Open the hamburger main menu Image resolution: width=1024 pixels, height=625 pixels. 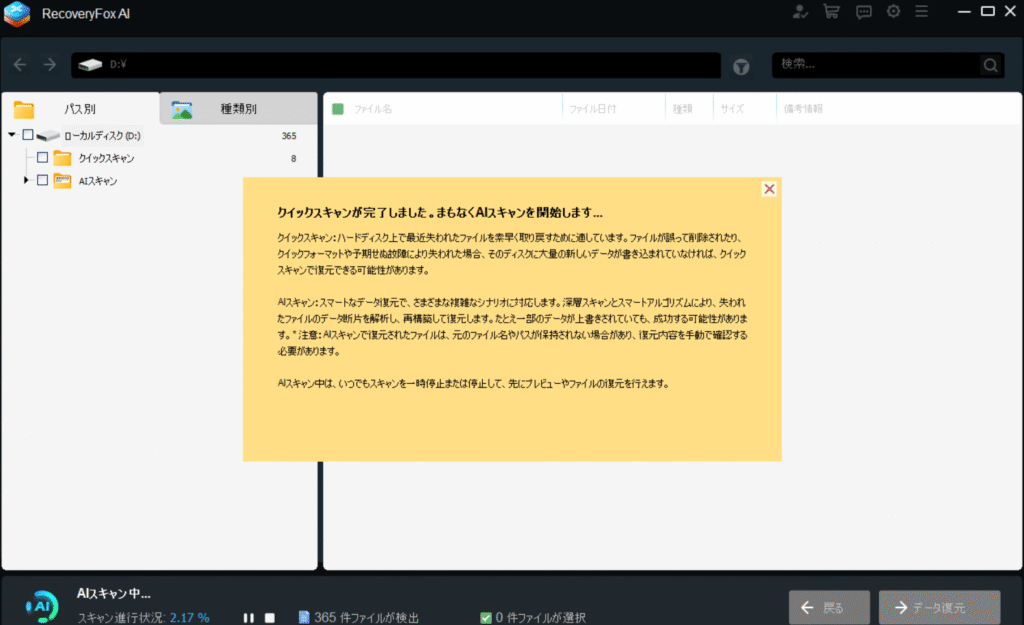click(x=921, y=12)
